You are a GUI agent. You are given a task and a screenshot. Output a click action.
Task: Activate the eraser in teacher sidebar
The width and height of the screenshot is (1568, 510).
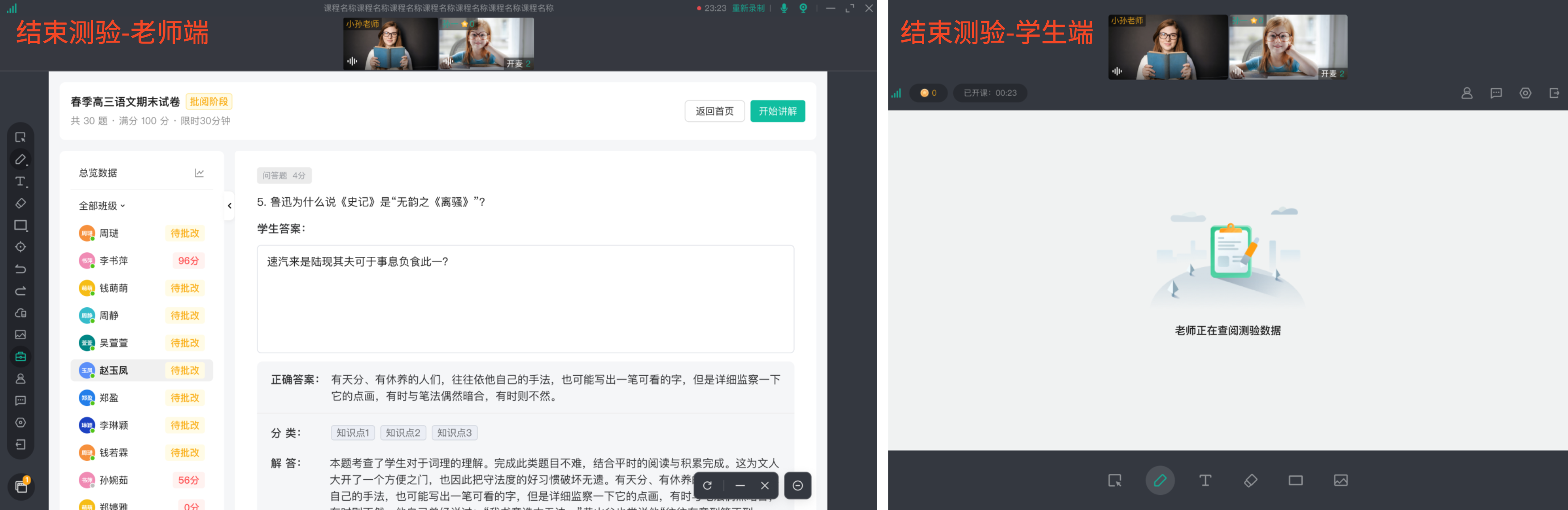pos(20,204)
